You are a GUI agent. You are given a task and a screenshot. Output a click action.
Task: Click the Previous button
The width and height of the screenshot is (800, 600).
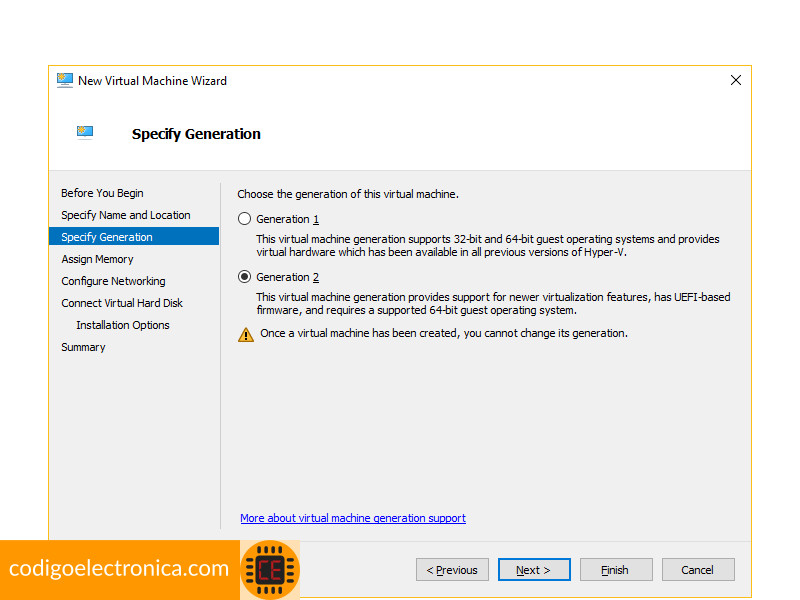[x=452, y=570]
